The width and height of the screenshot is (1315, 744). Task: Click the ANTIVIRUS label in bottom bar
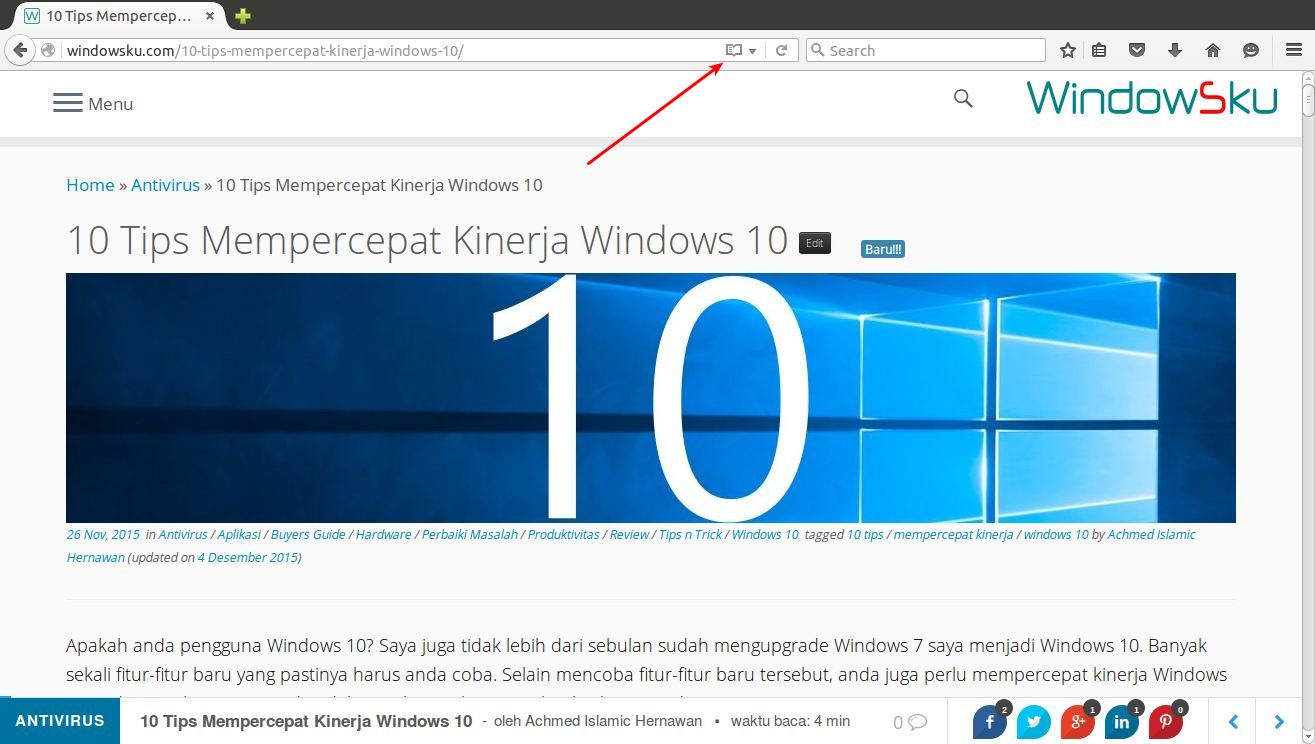pos(60,721)
